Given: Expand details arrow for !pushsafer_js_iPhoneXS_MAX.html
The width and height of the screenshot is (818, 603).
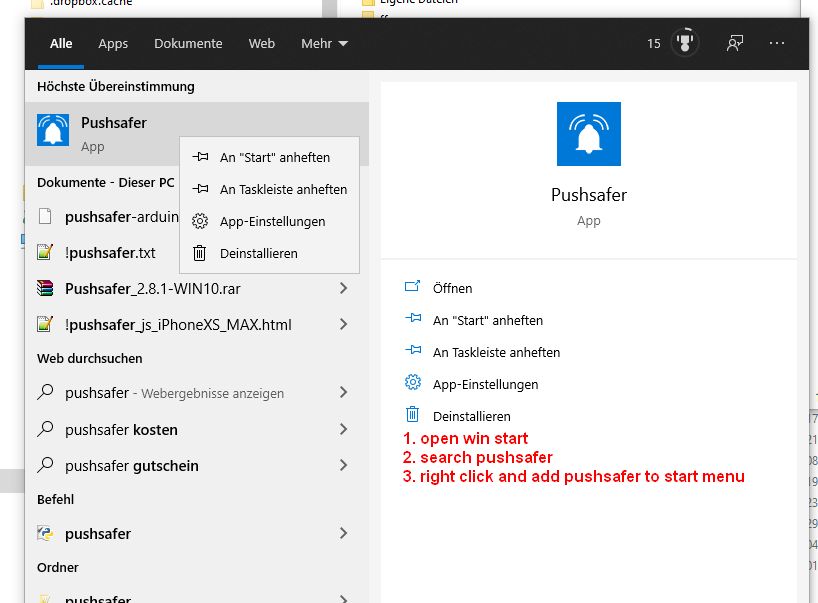Looking at the screenshot, I should [343, 324].
